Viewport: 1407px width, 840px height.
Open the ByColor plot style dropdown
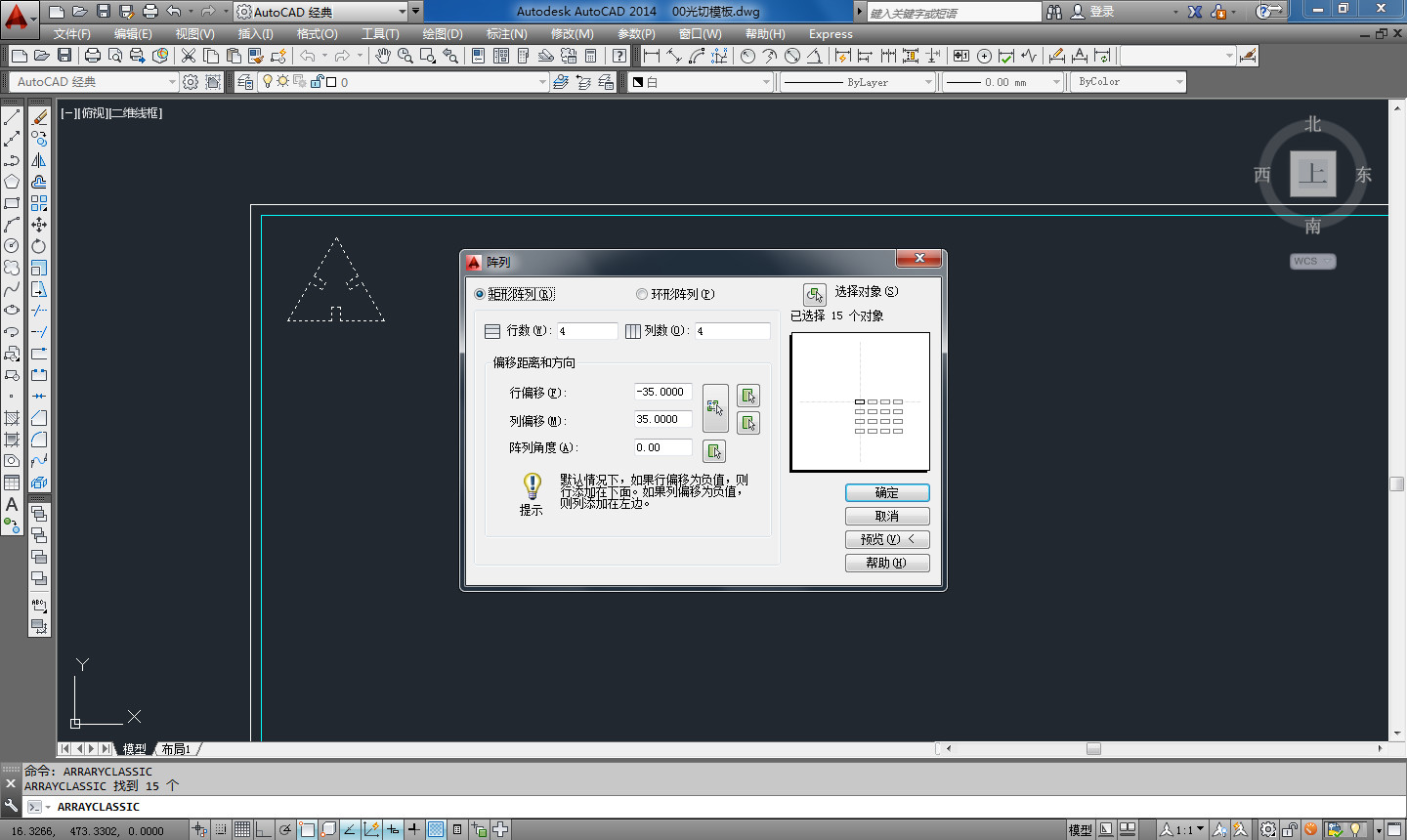pyautogui.click(x=1130, y=82)
